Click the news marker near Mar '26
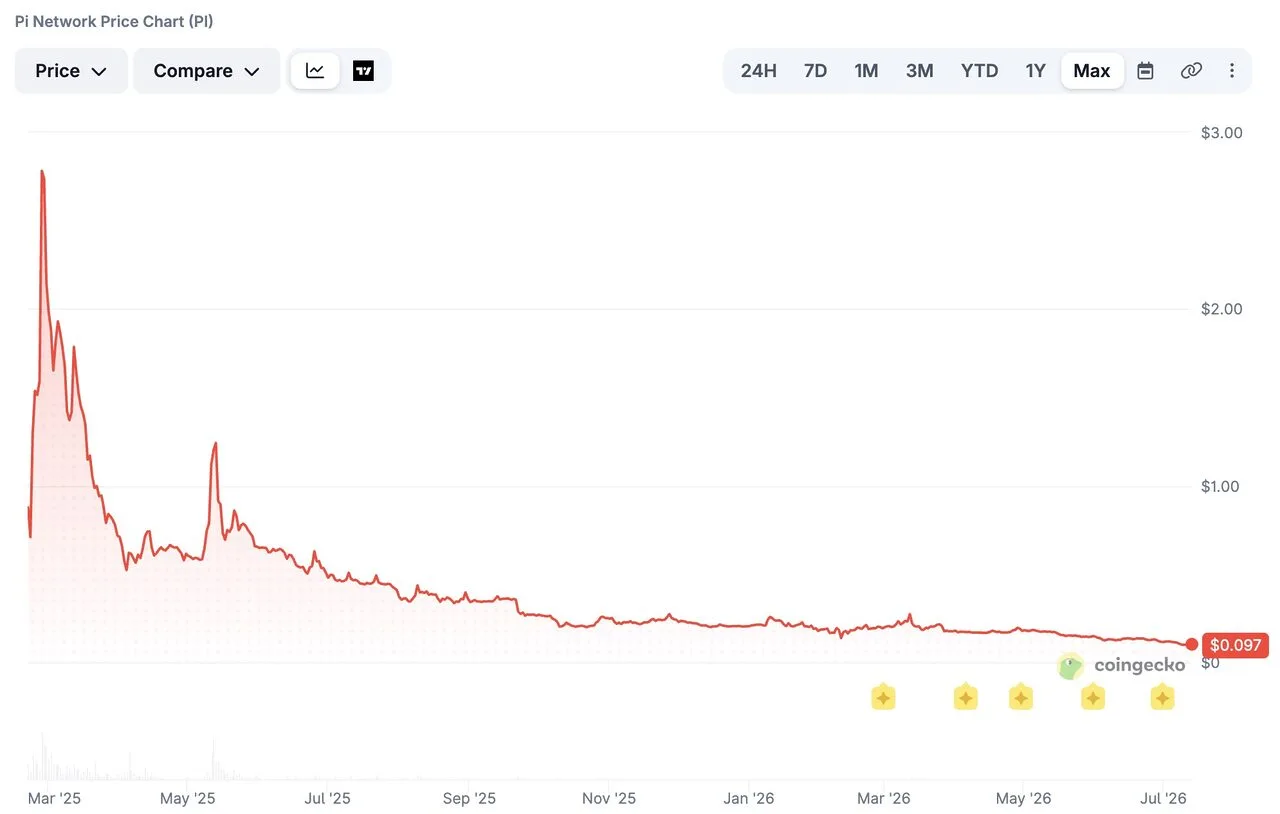 point(883,697)
